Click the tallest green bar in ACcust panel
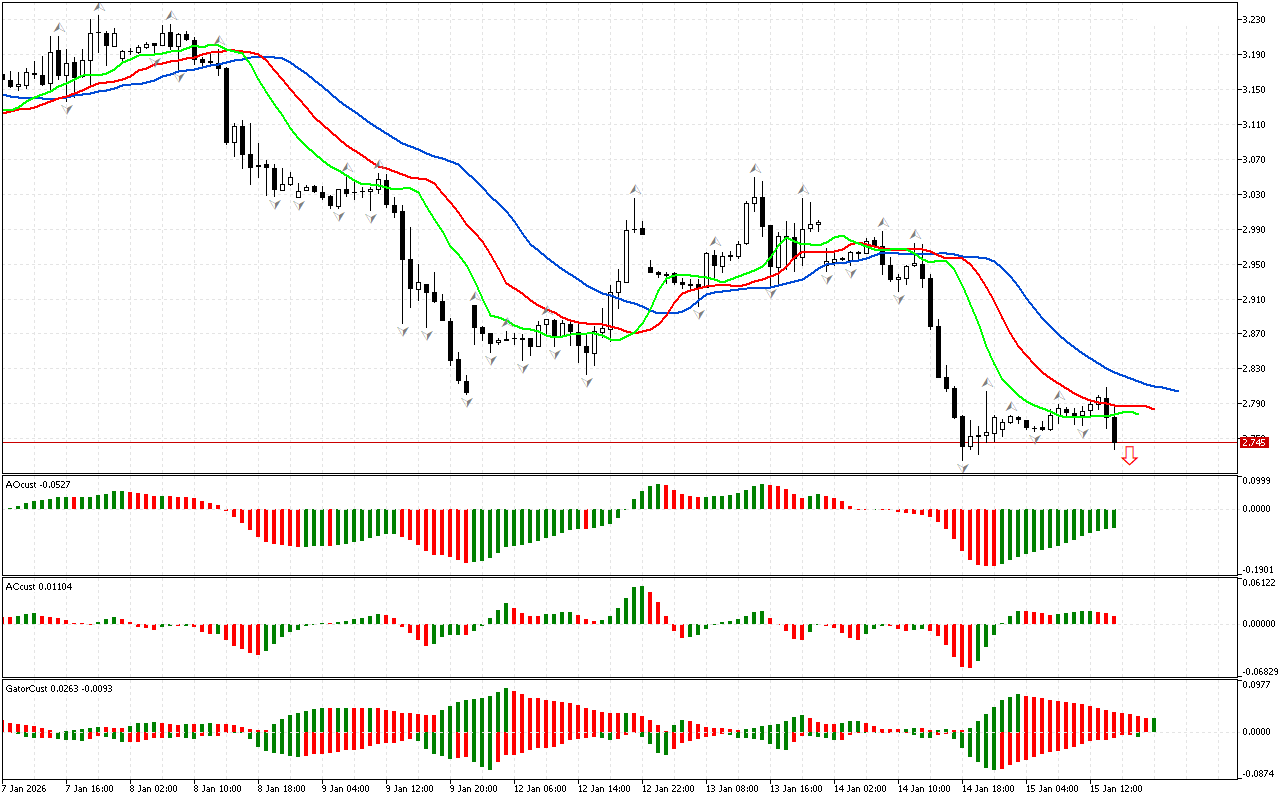The width and height of the screenshot is (1280, 800). [640, 604]
